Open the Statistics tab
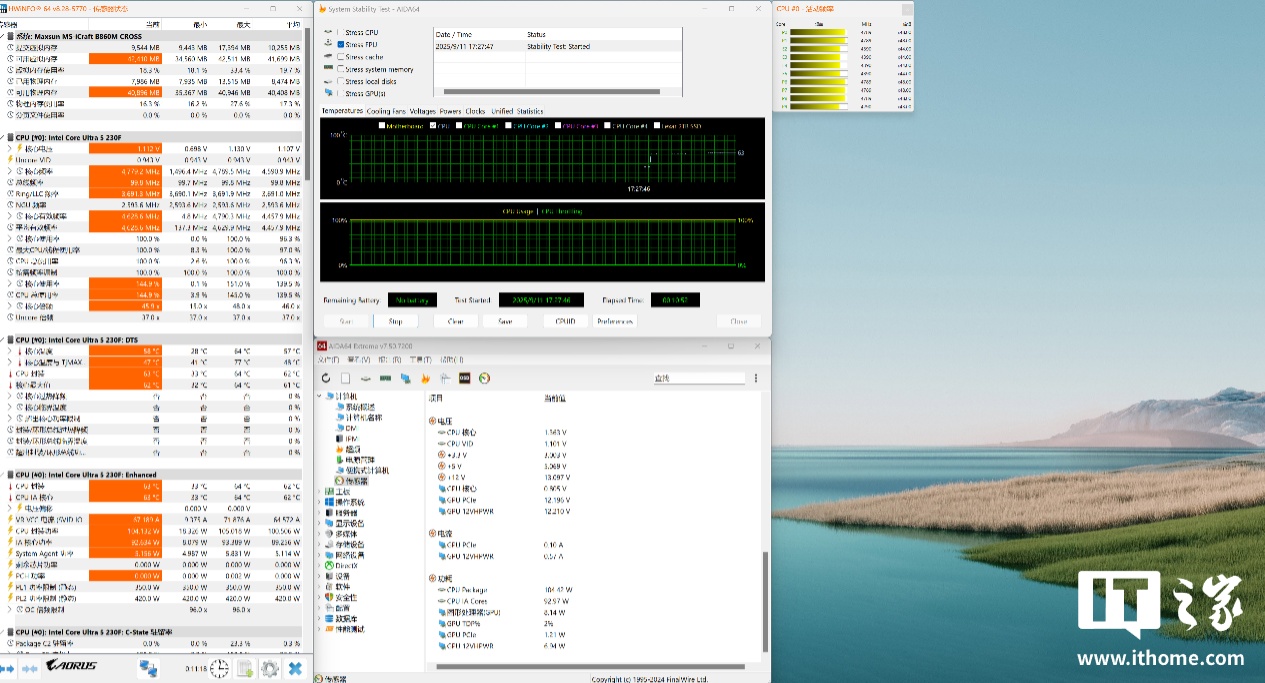The height and width of the screenshot is (683, 1265). click(x=530, y=111)
